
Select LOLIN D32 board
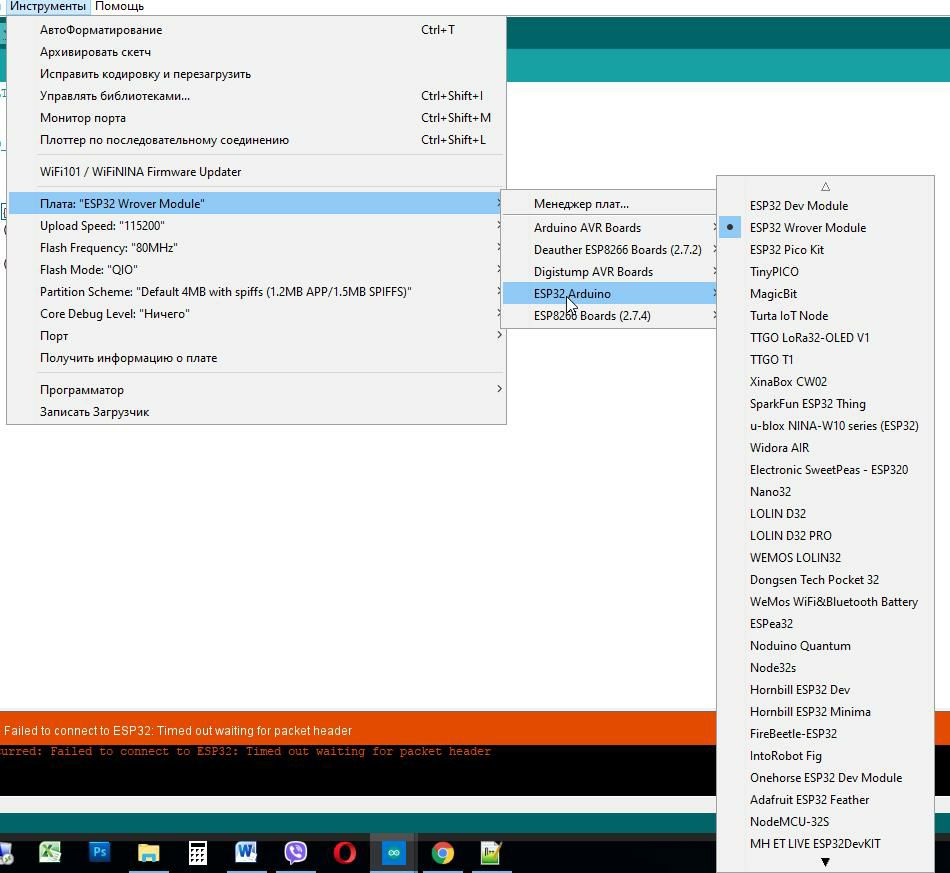(825, 514)
